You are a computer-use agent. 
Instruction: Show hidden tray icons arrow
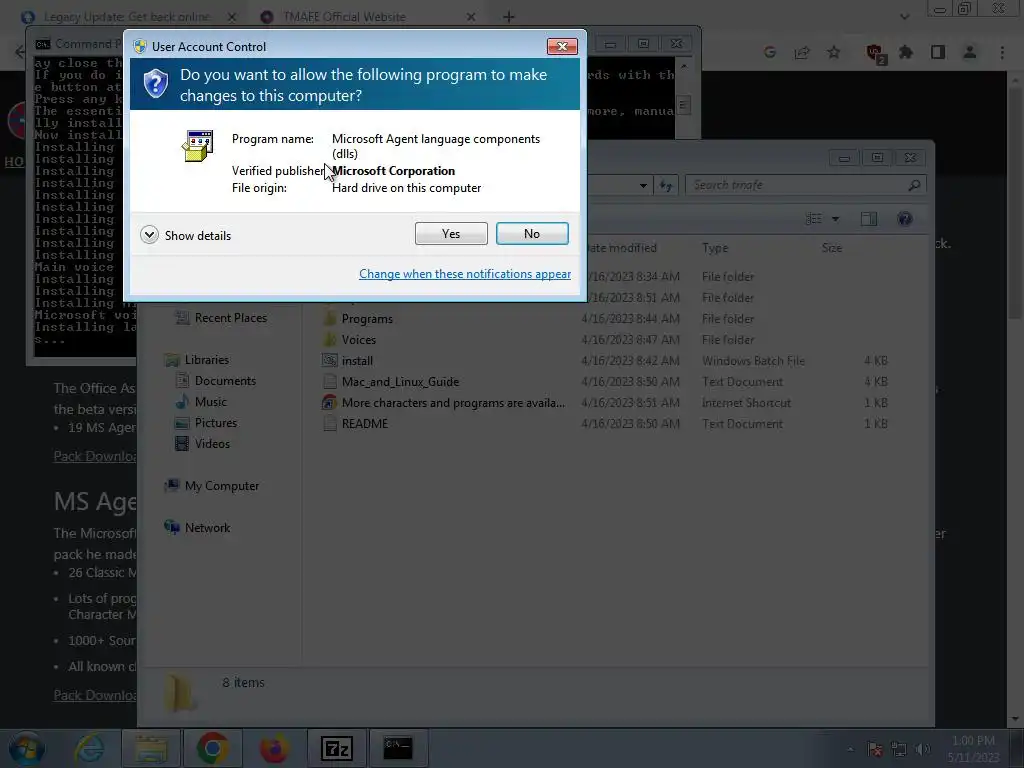[x=850, y=749]
